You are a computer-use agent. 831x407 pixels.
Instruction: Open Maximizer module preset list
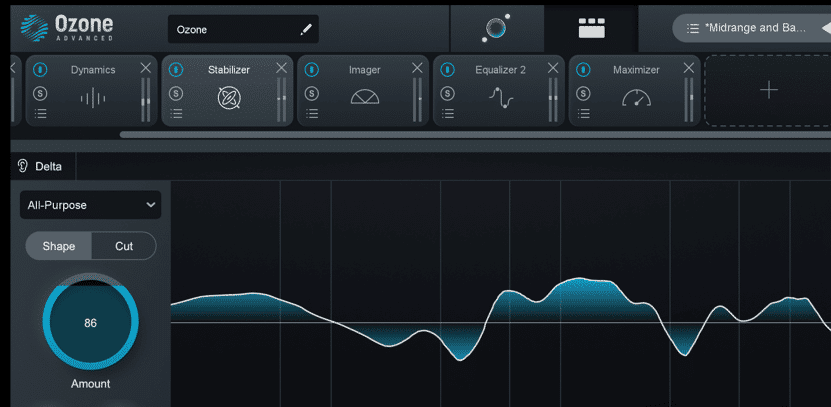(x=583, y=113)
